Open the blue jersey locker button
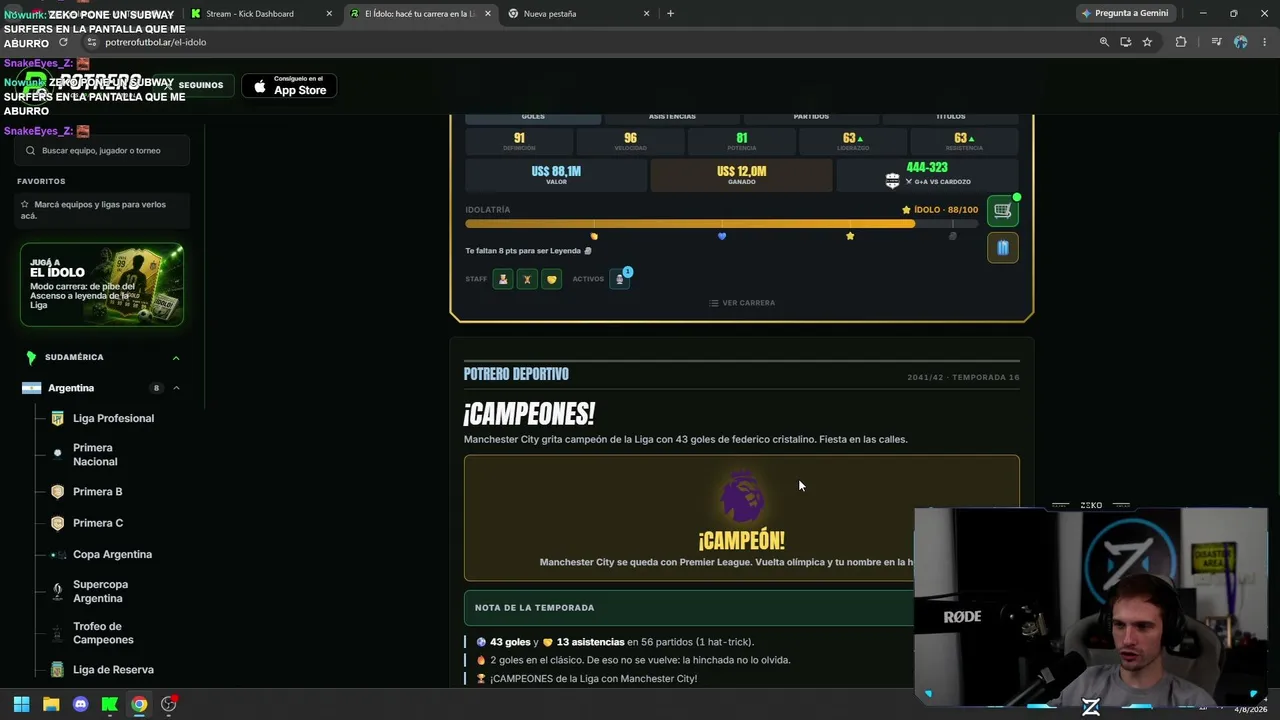Image resolution: width=1280 pixels, height=720 pixels. [x=1002, y=247]
